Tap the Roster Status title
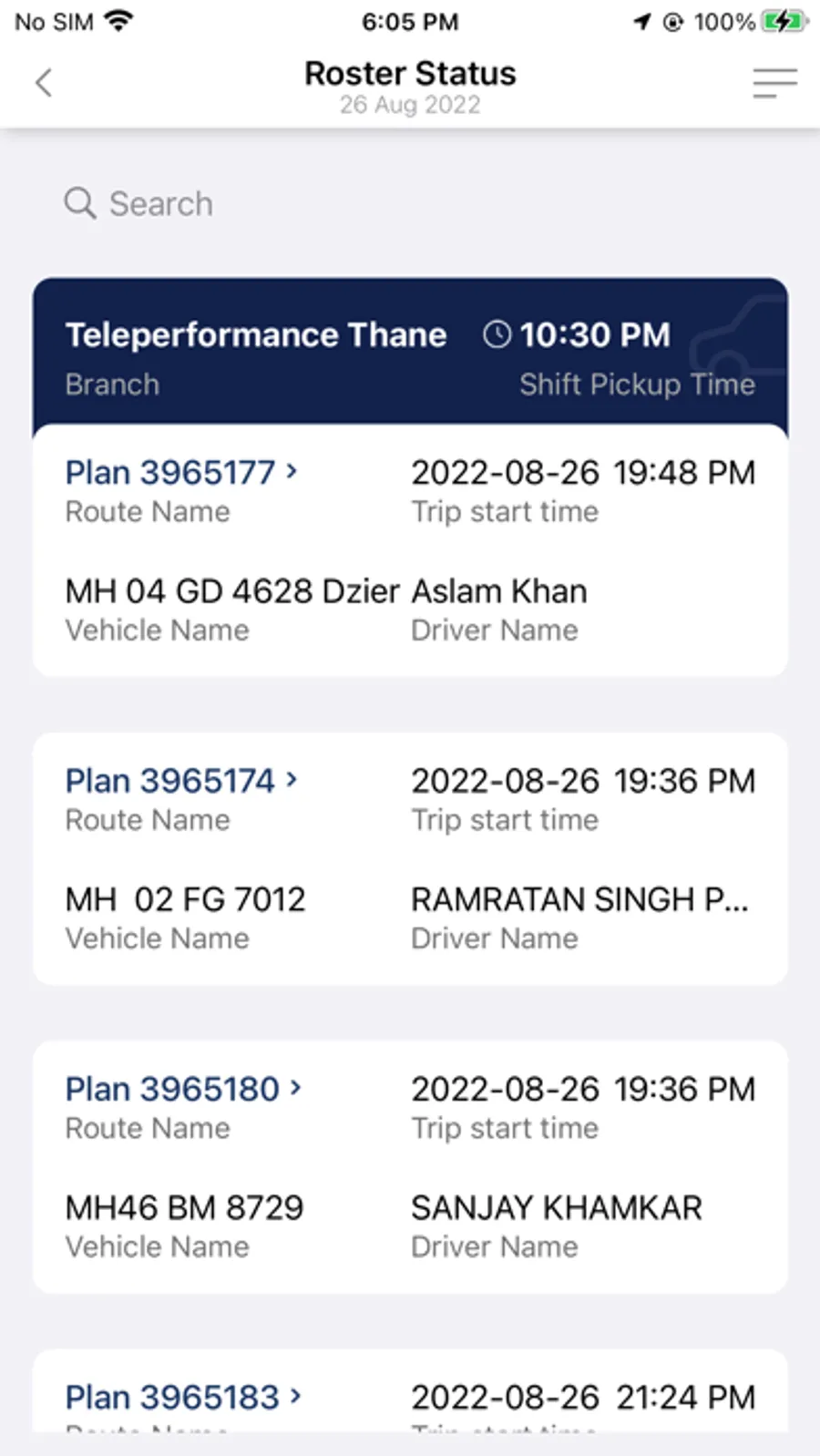 [410, 73]
